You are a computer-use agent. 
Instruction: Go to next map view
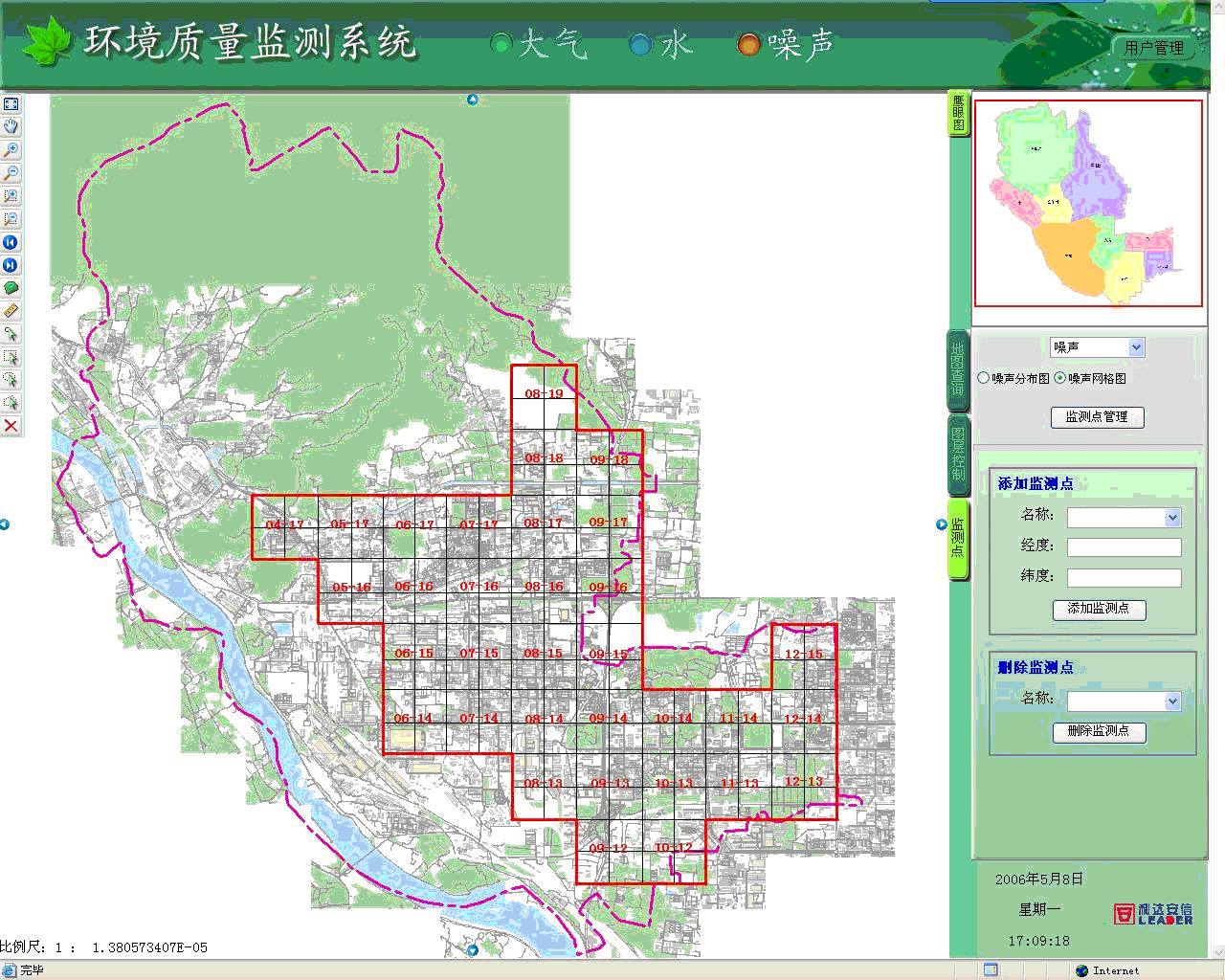[11, 265]
